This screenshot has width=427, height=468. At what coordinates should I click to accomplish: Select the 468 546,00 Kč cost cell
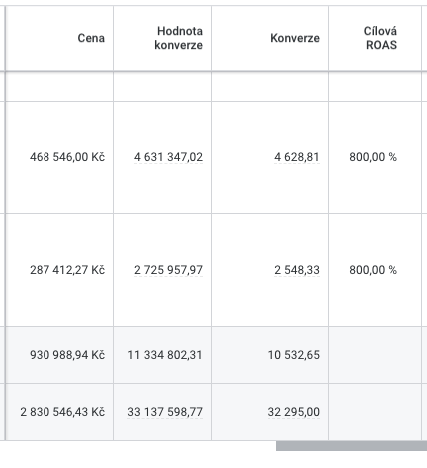click(x=67, y=157)
